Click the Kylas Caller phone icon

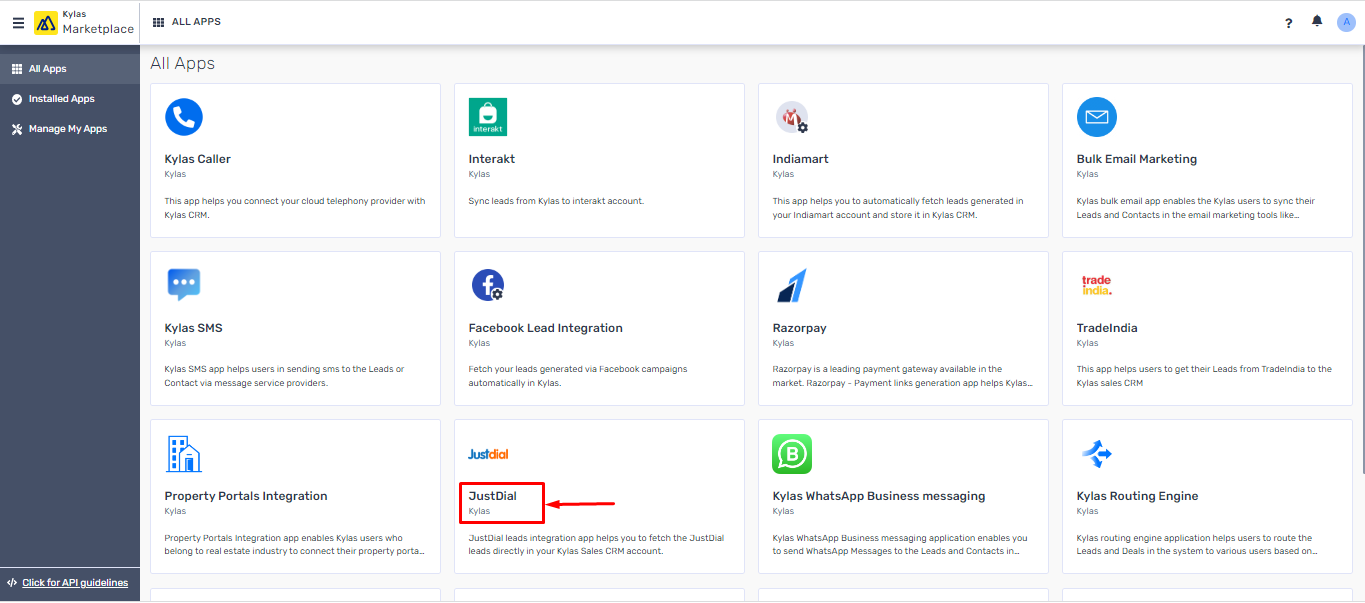pyautogui.click(x=184, y=117)
